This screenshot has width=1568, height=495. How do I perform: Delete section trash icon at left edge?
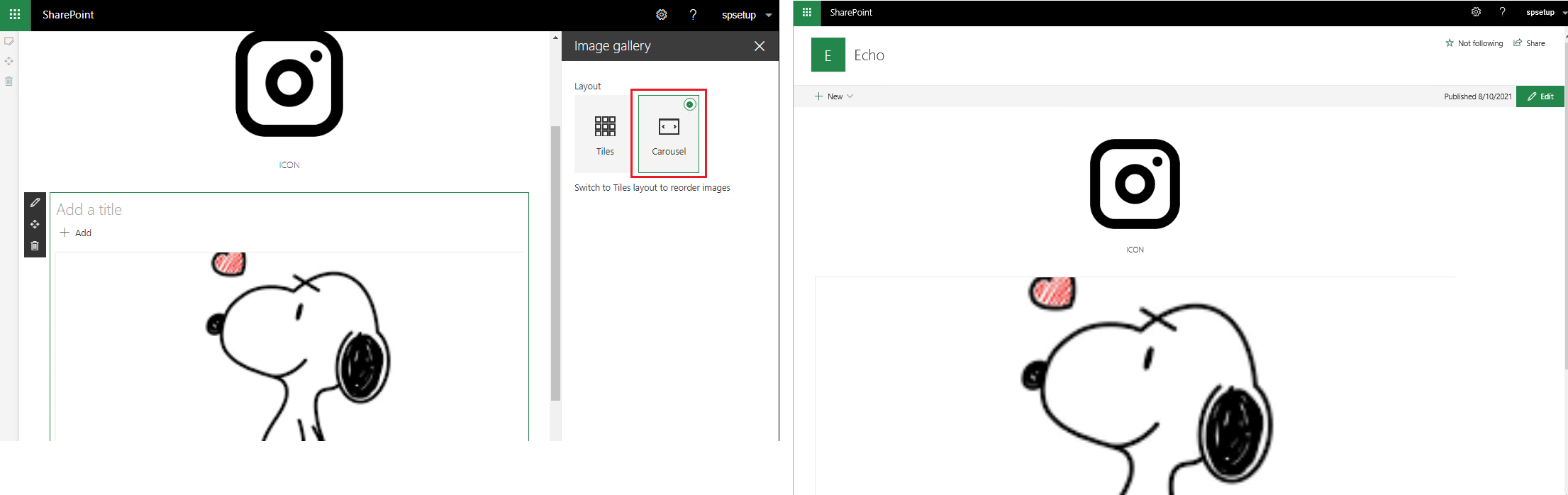[x=9, y=81]
